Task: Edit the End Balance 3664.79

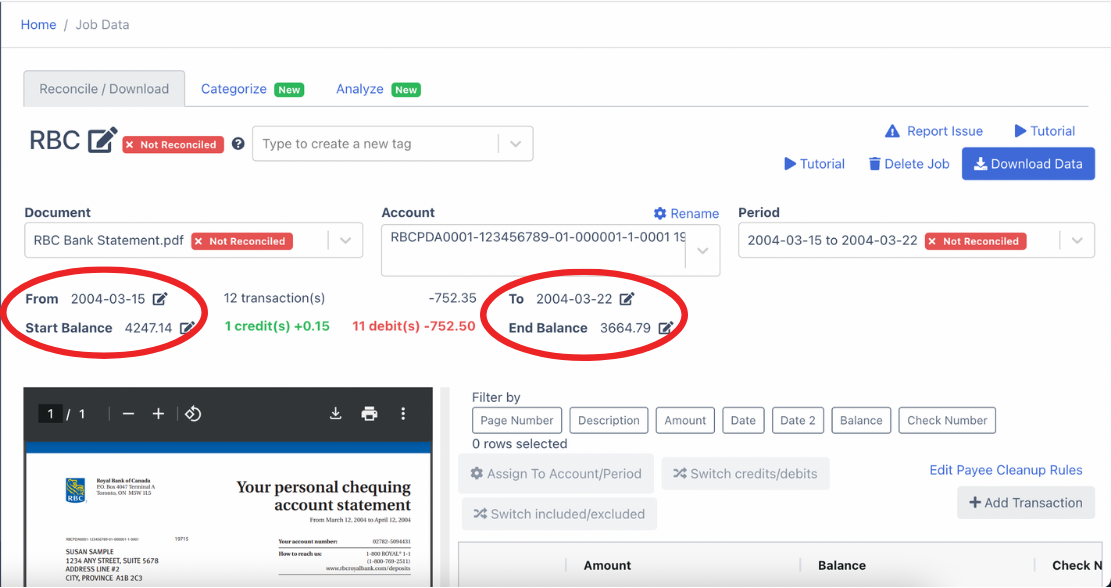Action: tap(665, 328)
